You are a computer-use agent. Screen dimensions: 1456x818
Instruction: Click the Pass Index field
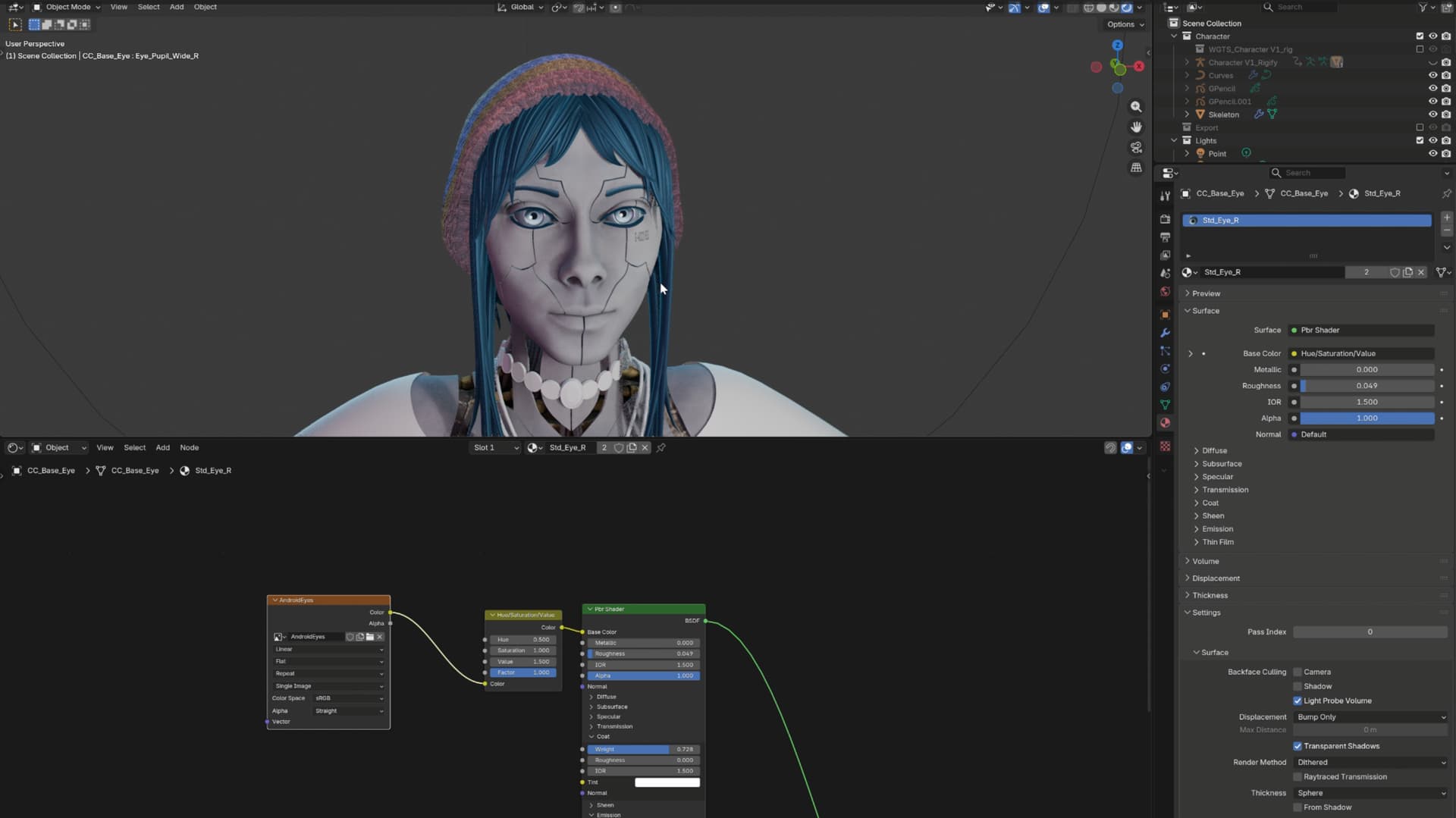click(1370, 632)
